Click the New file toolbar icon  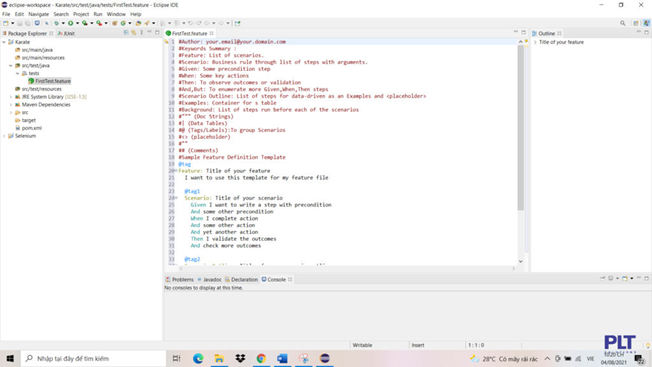(x=6, y=23)
